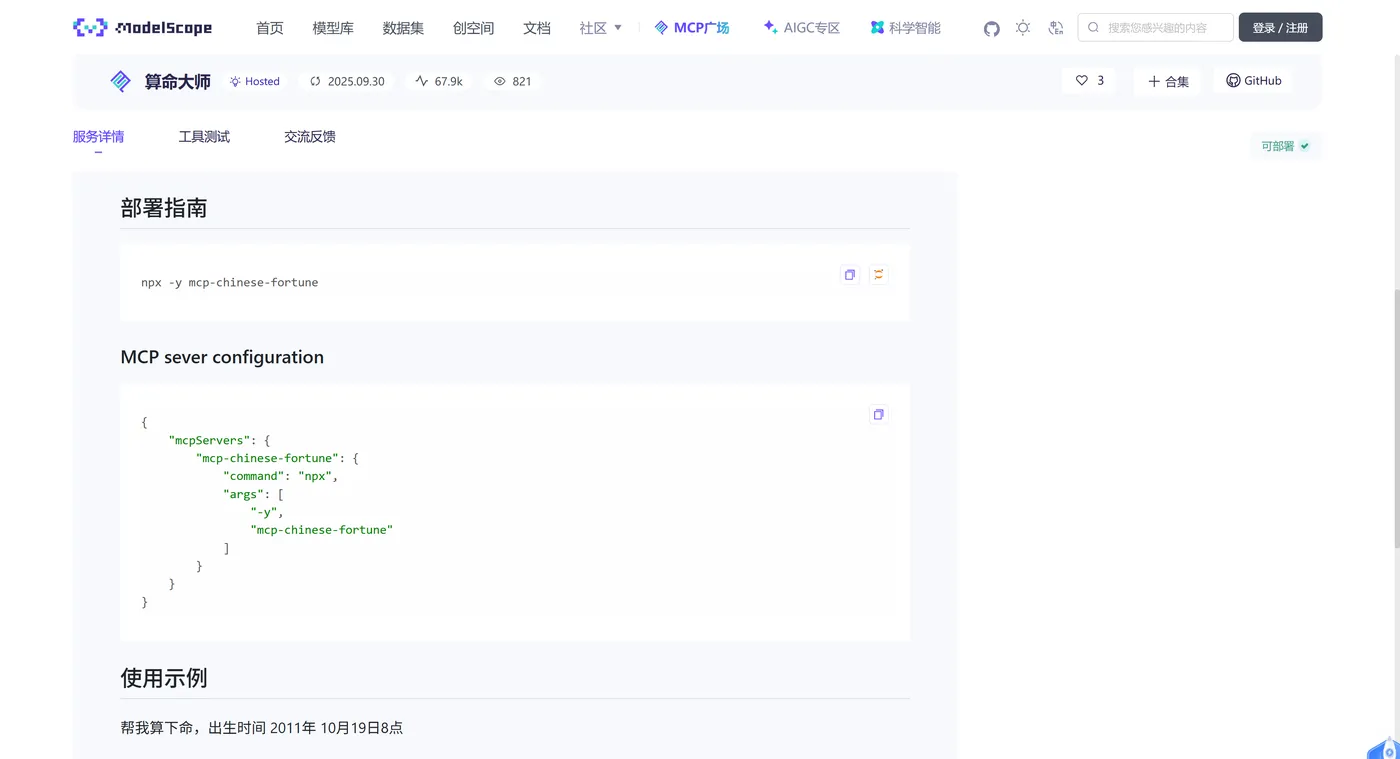Switch interface language using the 中/En icon
Viewport: 1400px width, 759px height.
pyautogui.click(x=1056, y=28)
